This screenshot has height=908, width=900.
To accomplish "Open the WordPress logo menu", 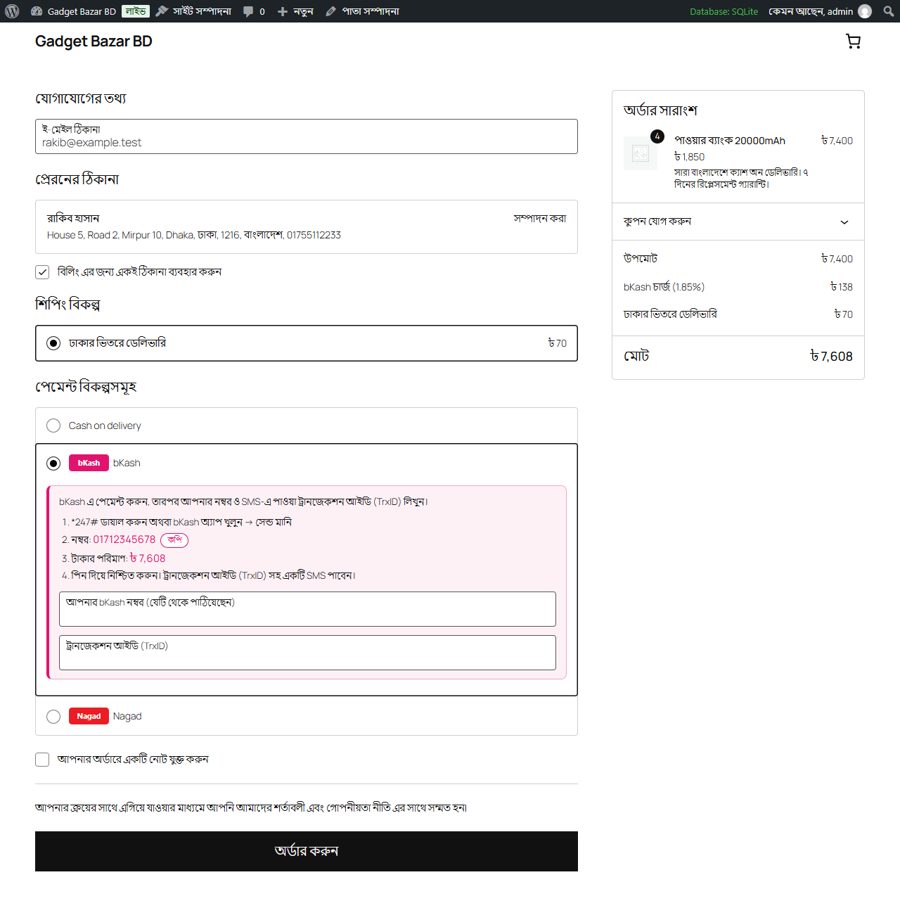I will [12, 11].
